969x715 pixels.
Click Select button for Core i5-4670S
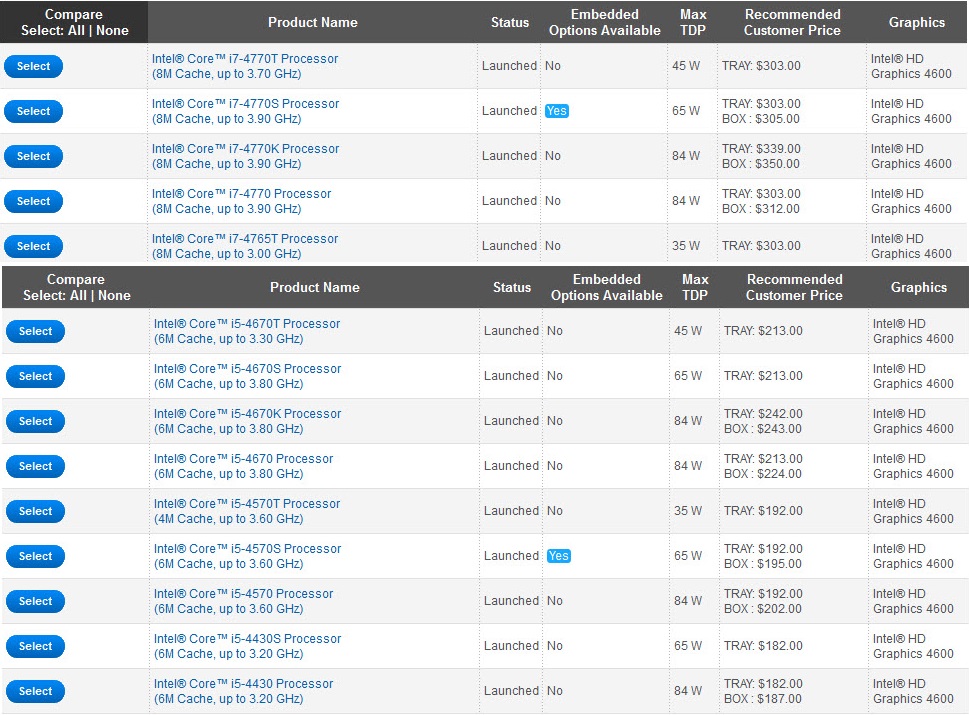pyautogui.click(x=35, y=376)
